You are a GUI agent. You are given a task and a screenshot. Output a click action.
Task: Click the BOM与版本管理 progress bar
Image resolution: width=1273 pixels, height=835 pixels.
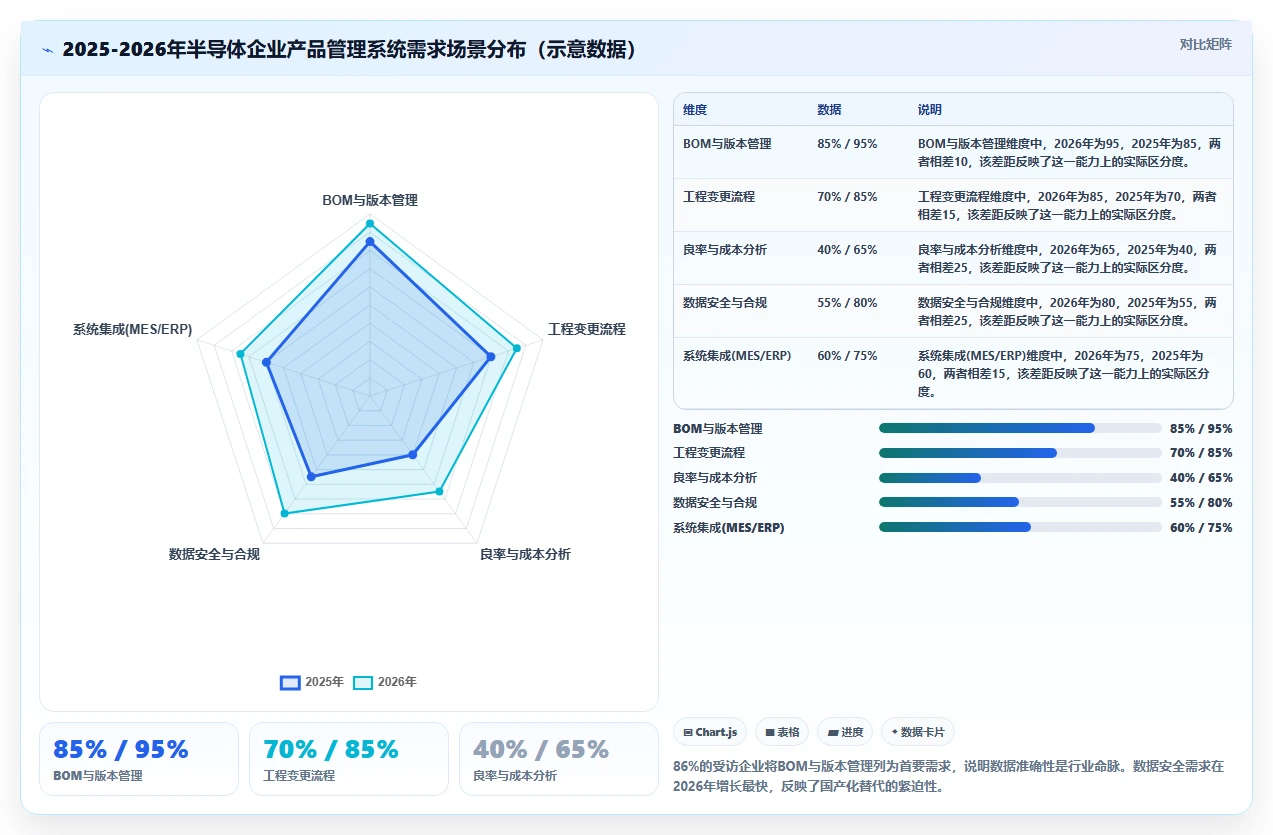coord(1020,428)
